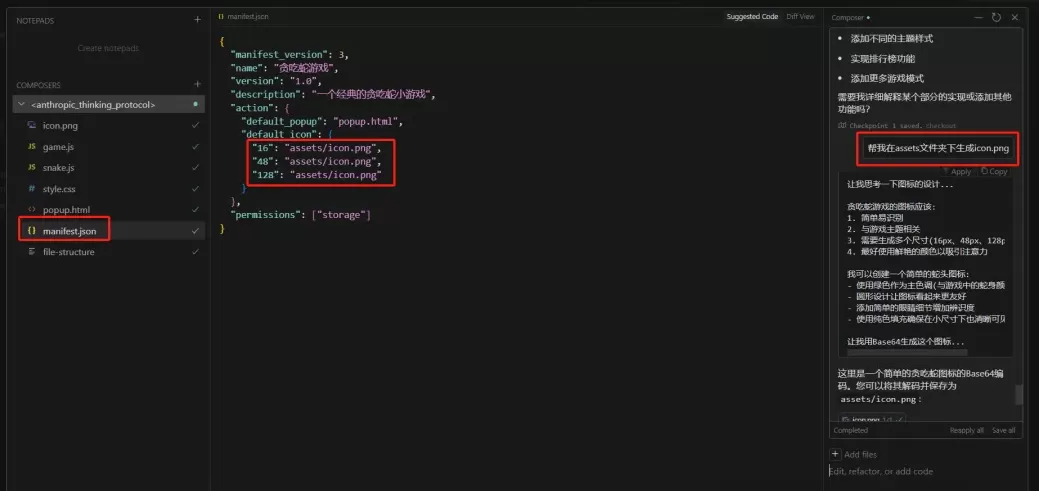Add a new notepad with plus icon

[197, 20]
